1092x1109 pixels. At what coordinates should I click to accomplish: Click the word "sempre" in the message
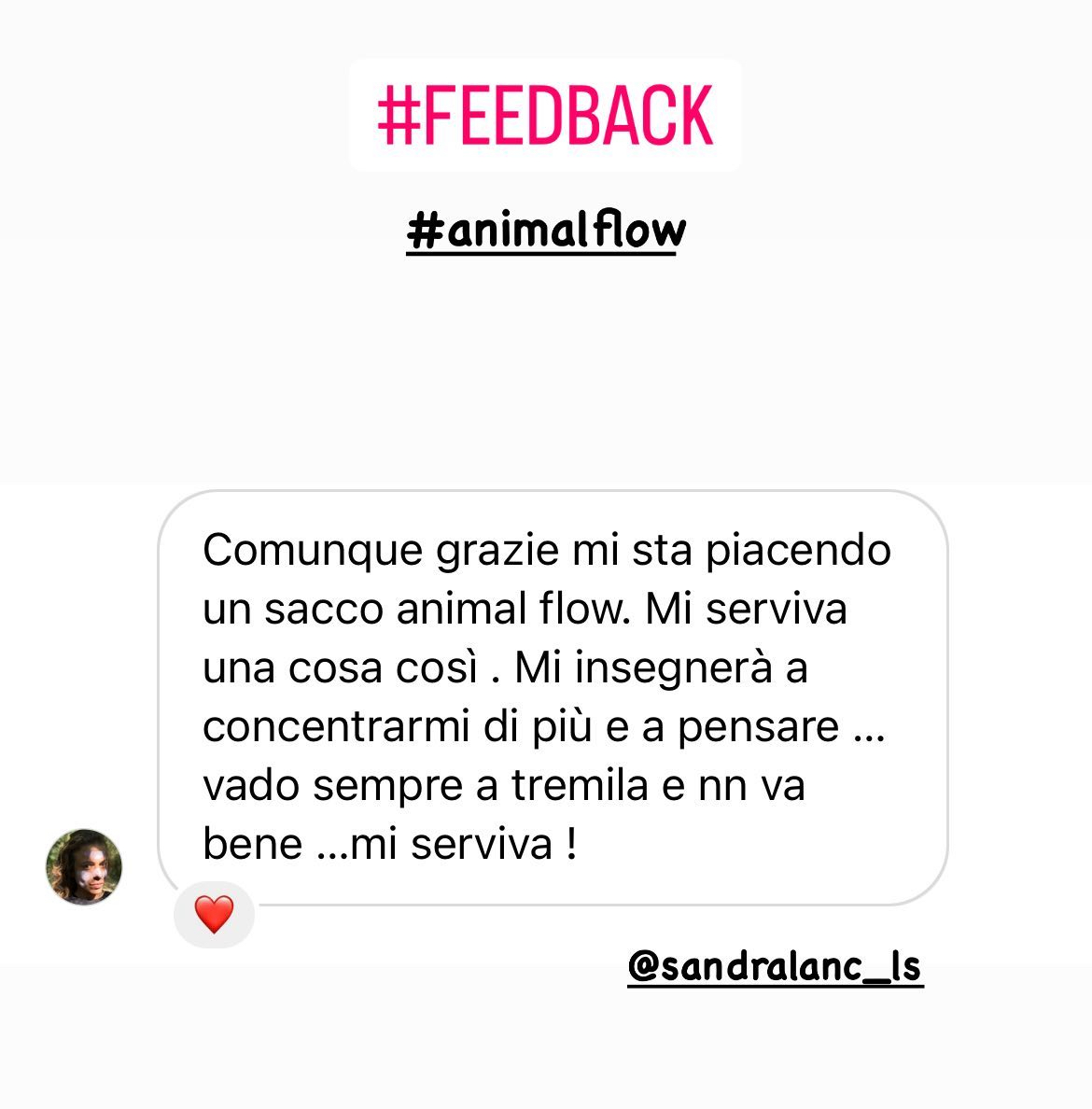[387, 786]
